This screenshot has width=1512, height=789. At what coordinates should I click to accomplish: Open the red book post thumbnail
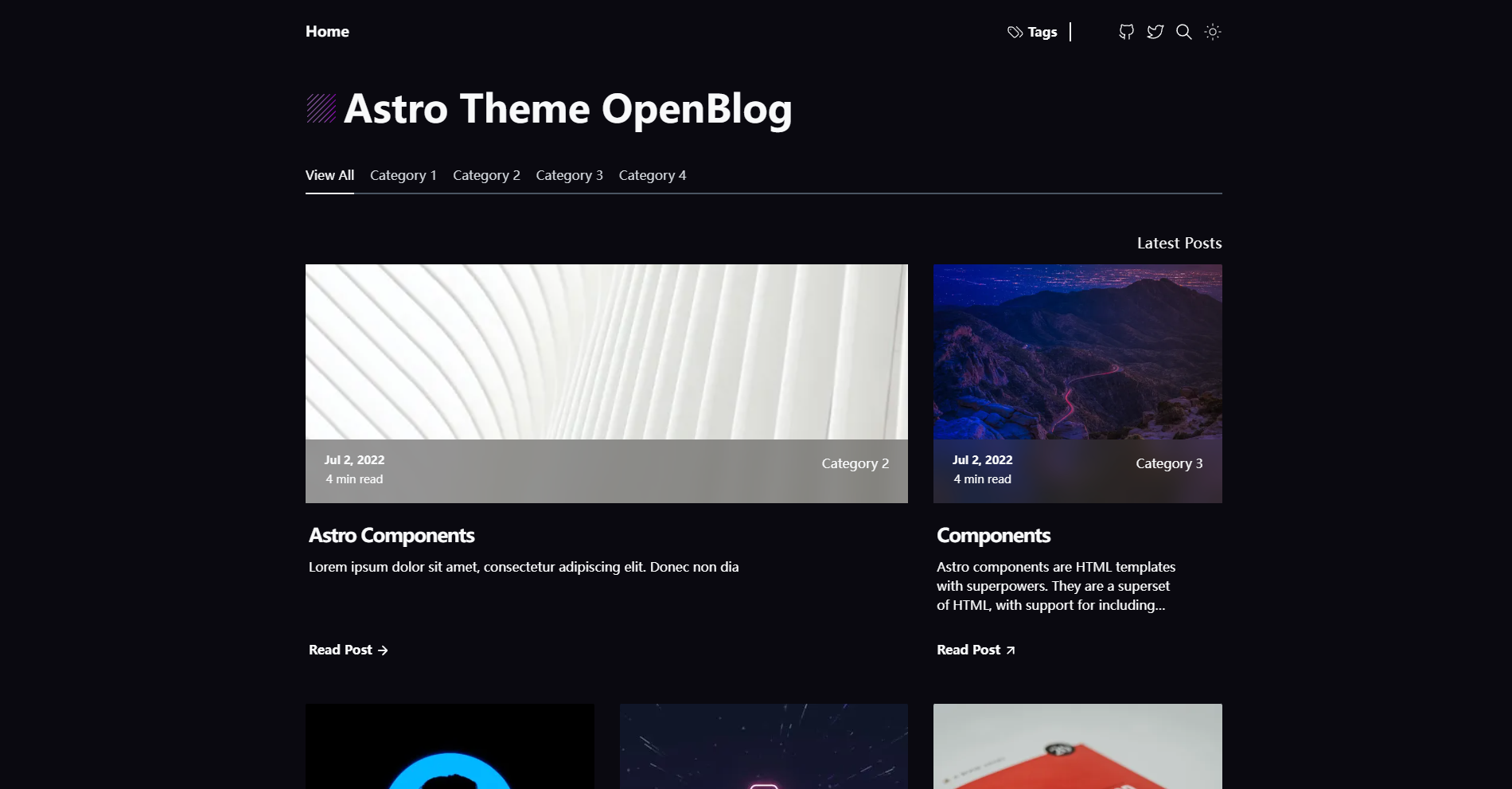(x=1077, y=746)
